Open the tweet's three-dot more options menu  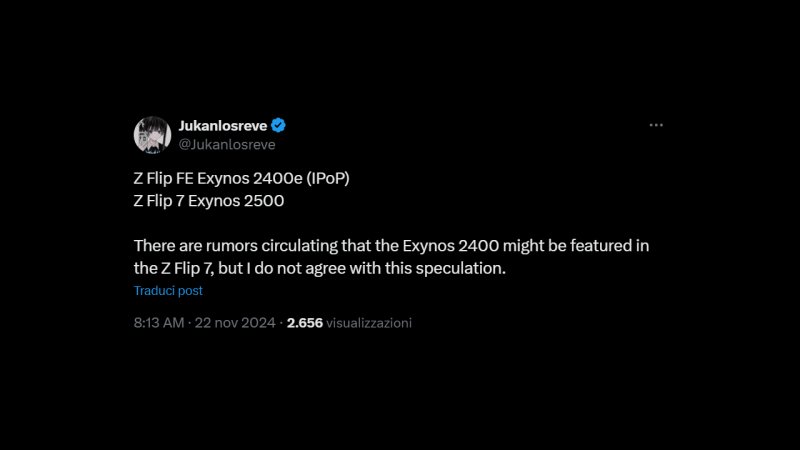coord(656,125)
